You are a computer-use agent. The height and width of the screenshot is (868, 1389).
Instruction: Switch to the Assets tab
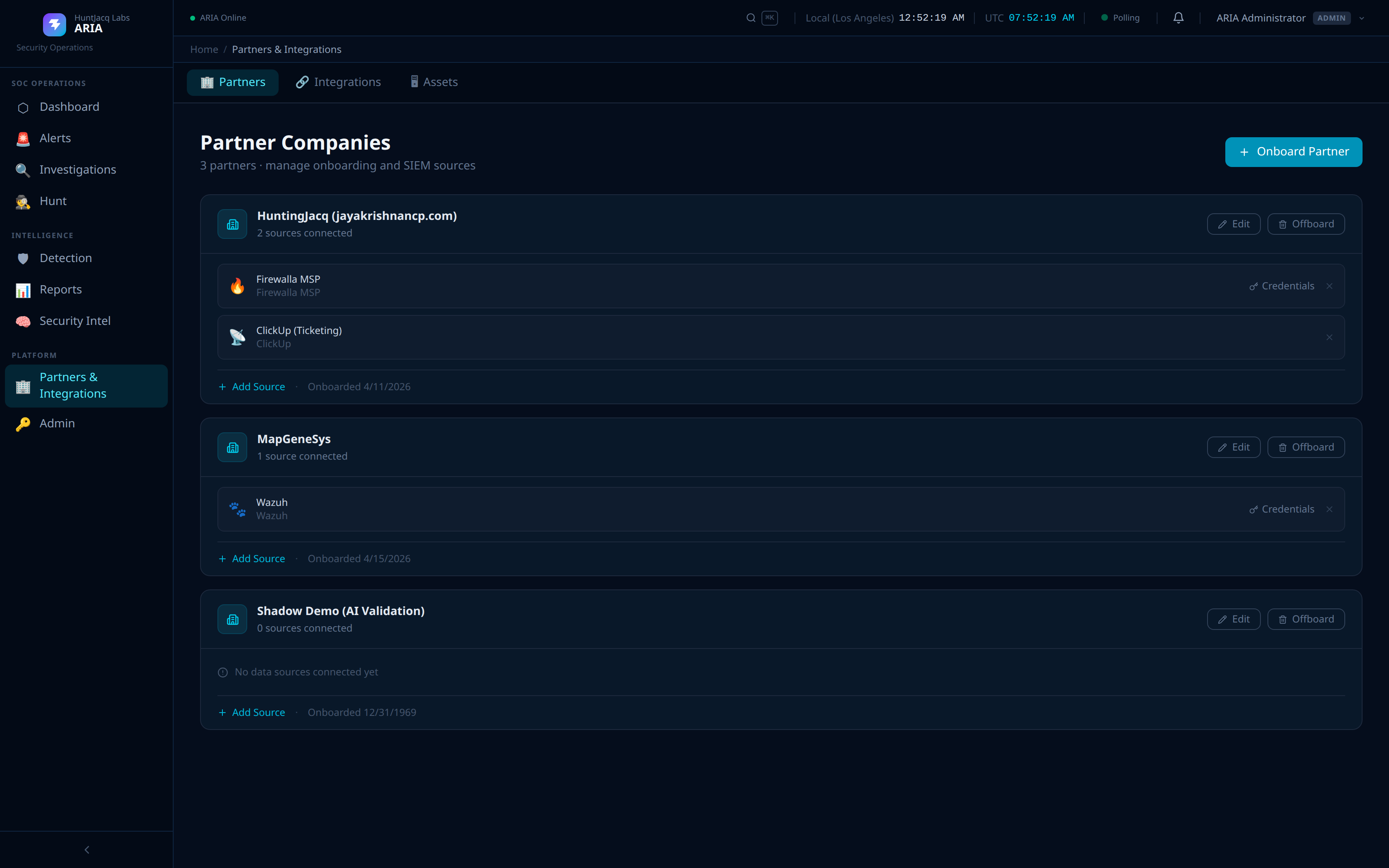(434, 83)
